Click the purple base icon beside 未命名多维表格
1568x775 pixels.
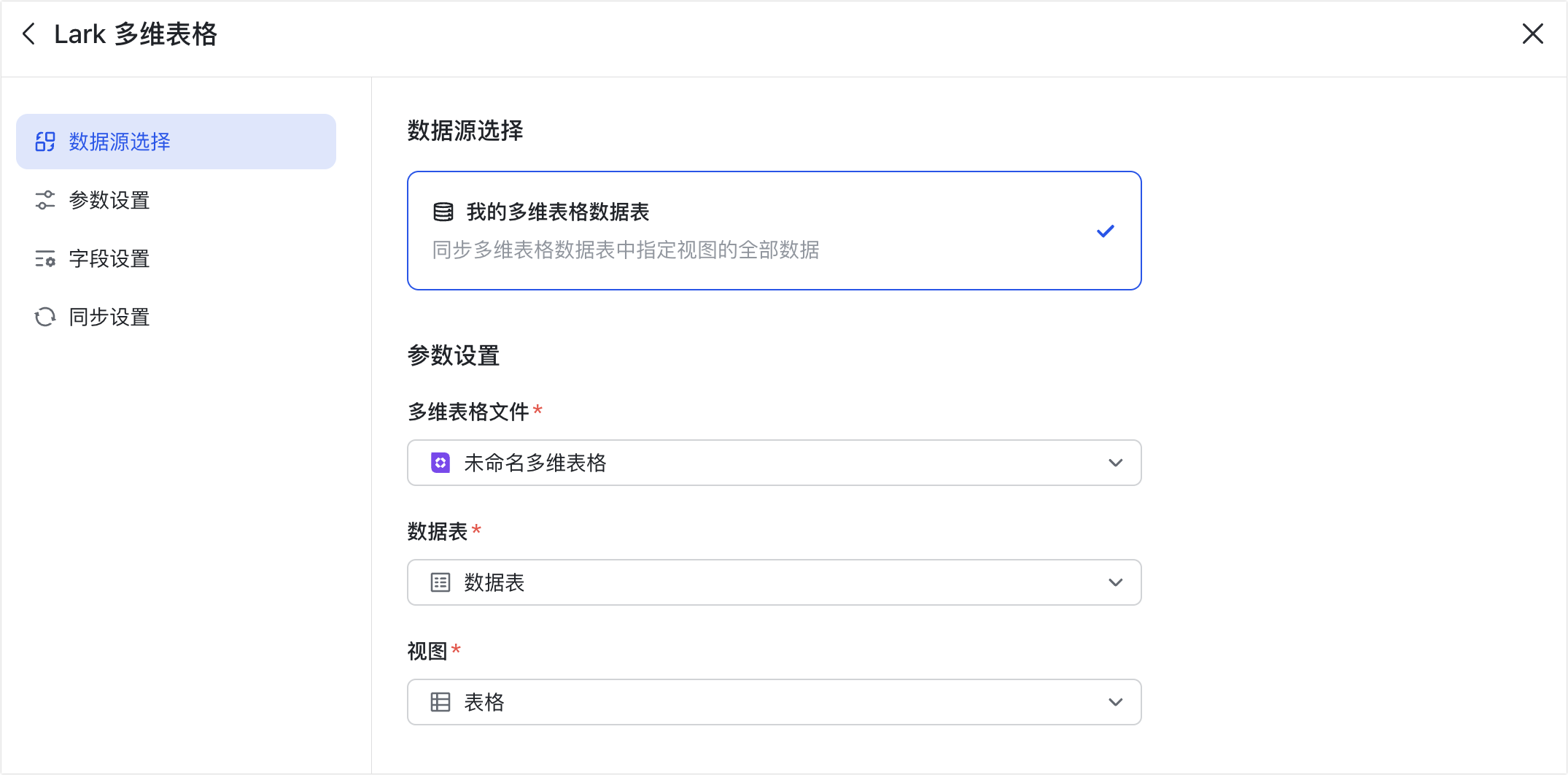pos(440,463)
